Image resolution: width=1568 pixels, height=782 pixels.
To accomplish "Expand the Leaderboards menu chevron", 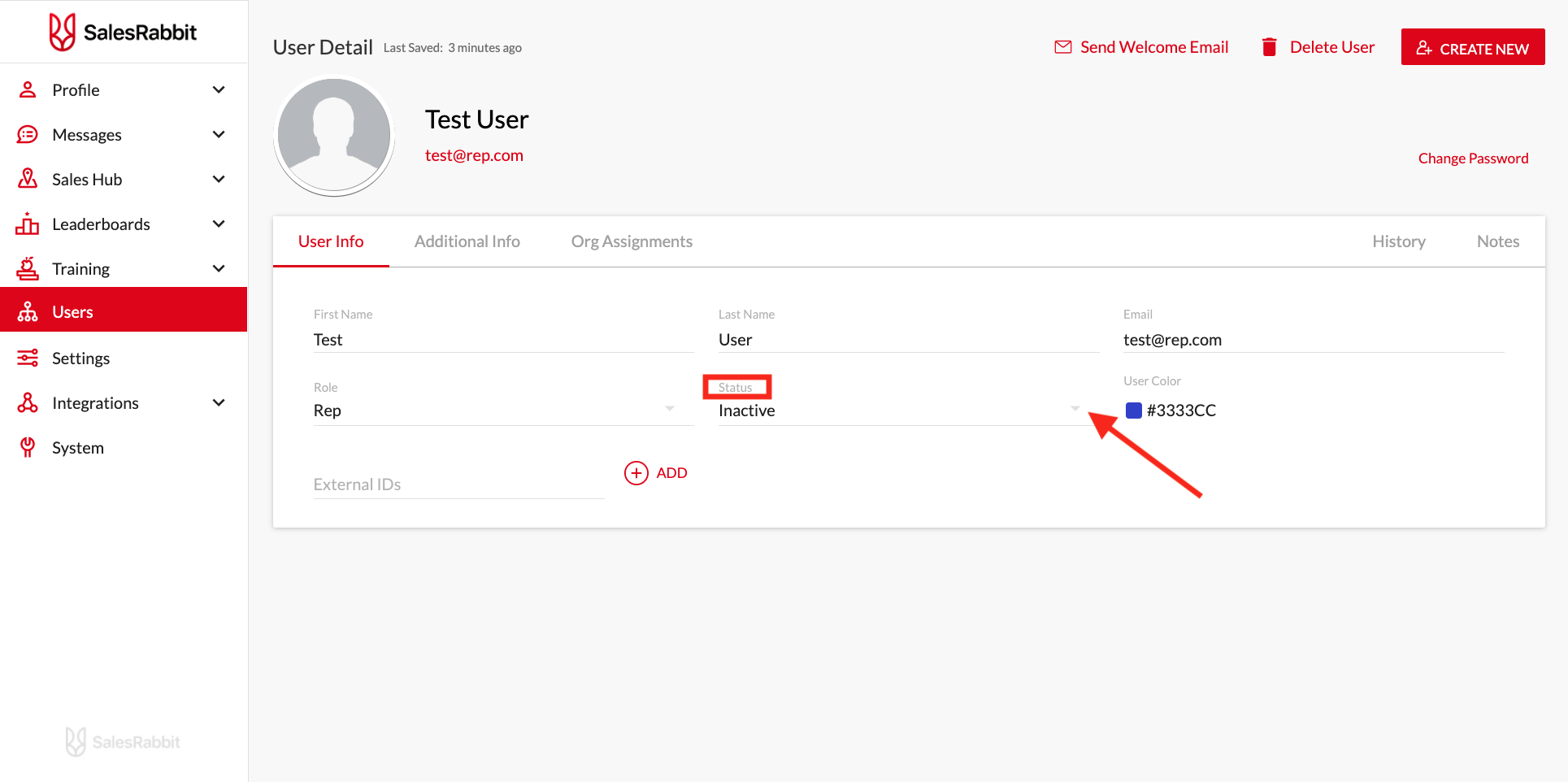I will coord(219,224).
